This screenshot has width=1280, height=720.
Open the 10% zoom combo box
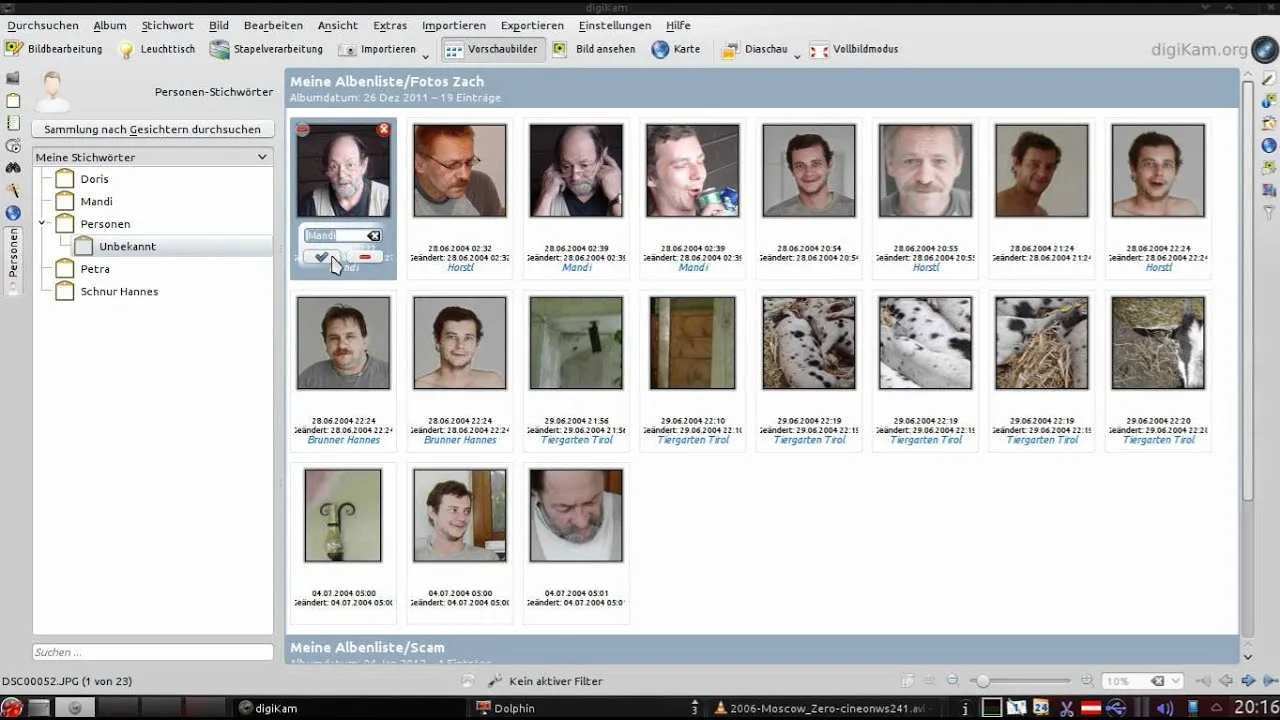pos(1142,681)
